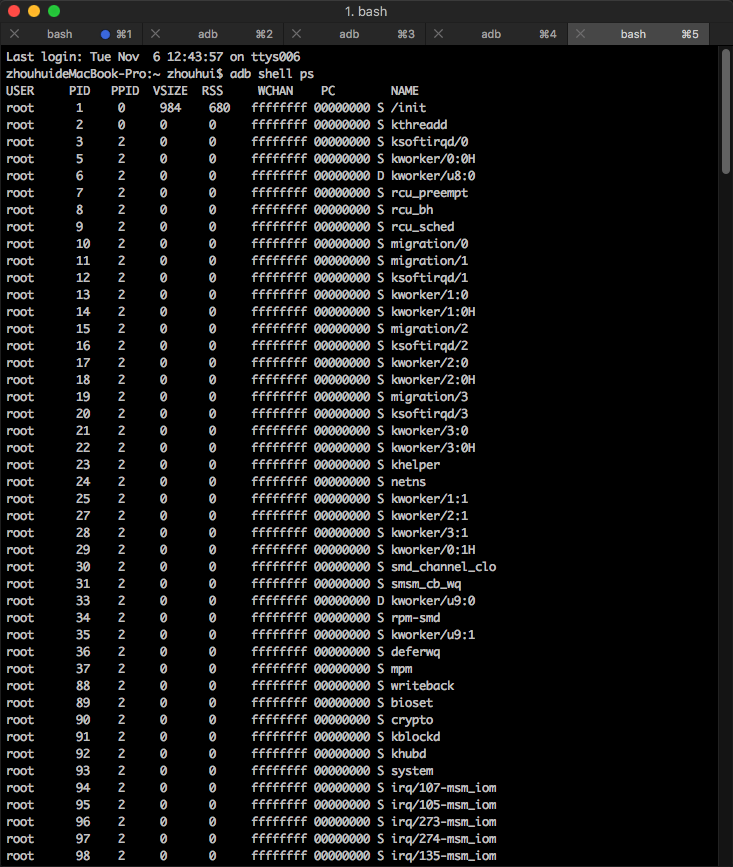Click RSS value 680 in /init row

[x=219, y=108]
